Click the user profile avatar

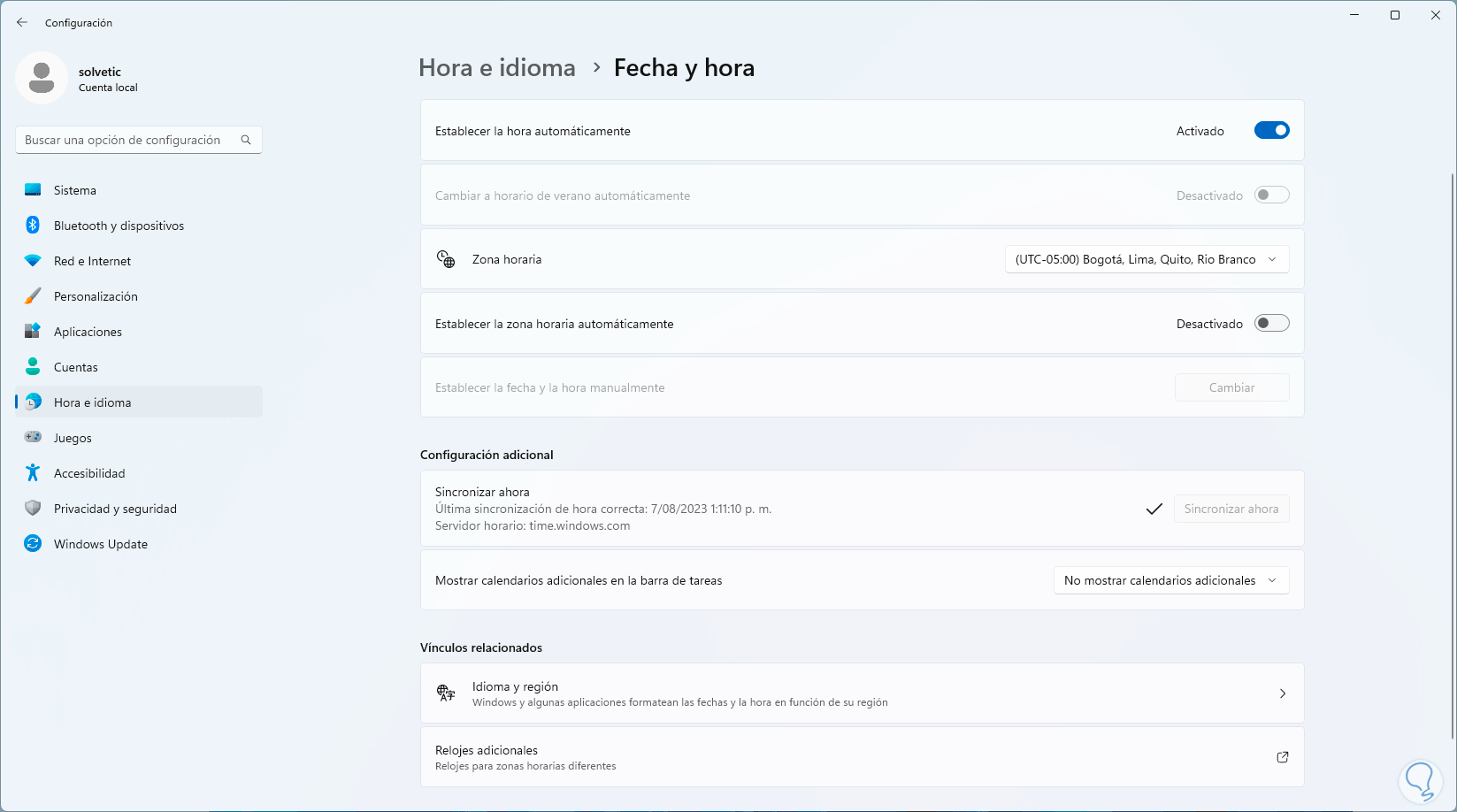[x=42, y=78]
